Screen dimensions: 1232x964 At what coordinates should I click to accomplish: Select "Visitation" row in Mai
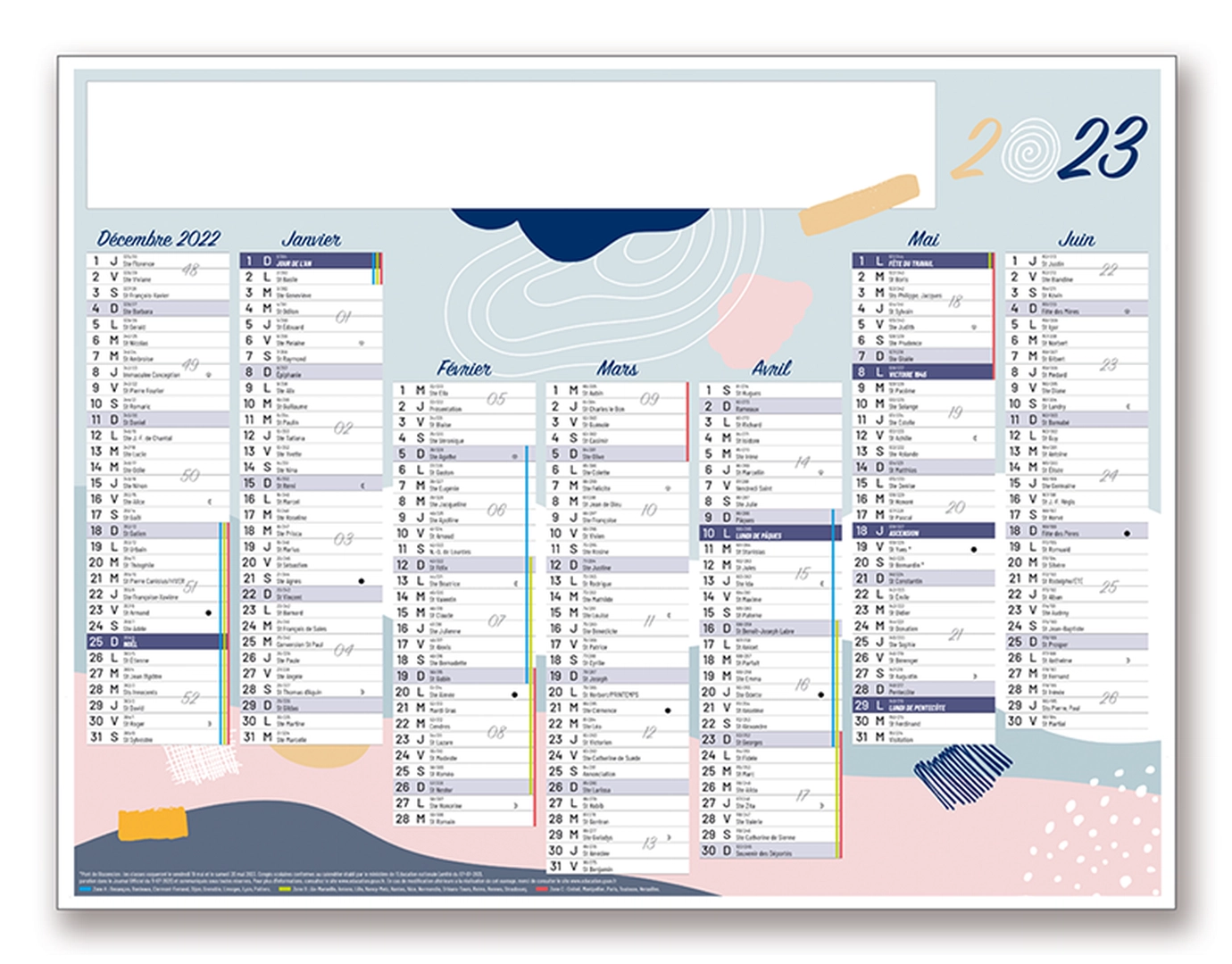[923, 737]
